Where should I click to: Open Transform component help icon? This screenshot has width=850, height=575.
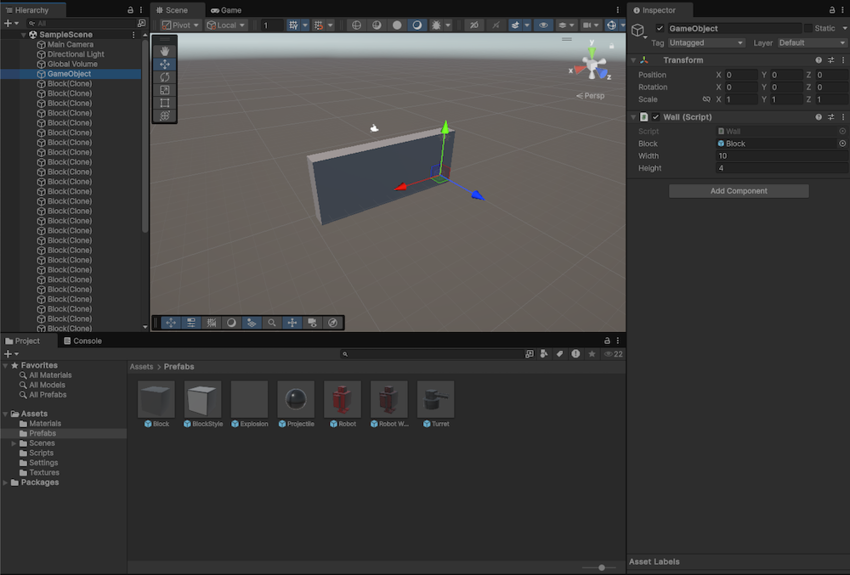[818, 61]
